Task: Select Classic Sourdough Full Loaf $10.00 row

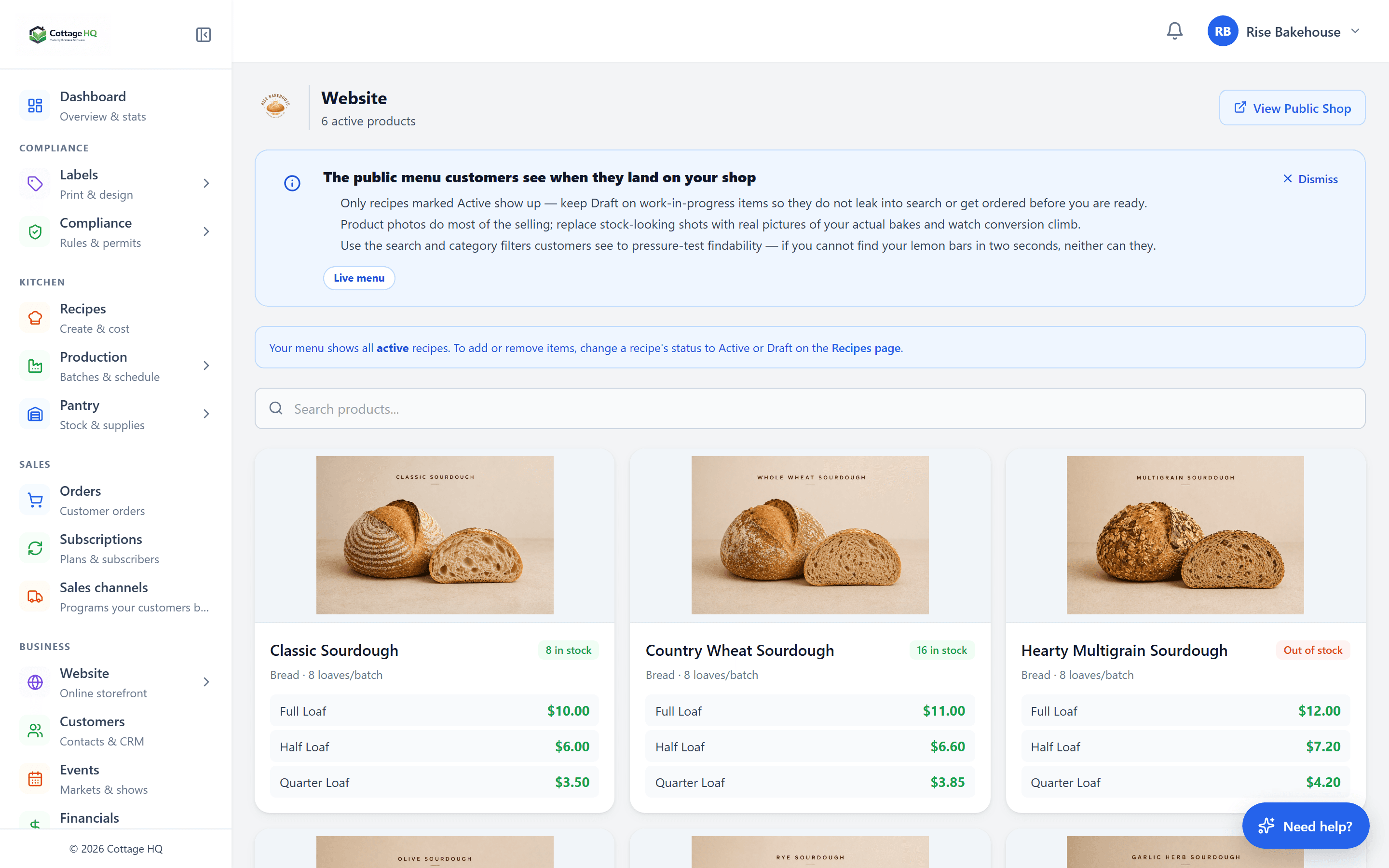Action: tap(435, 711)
